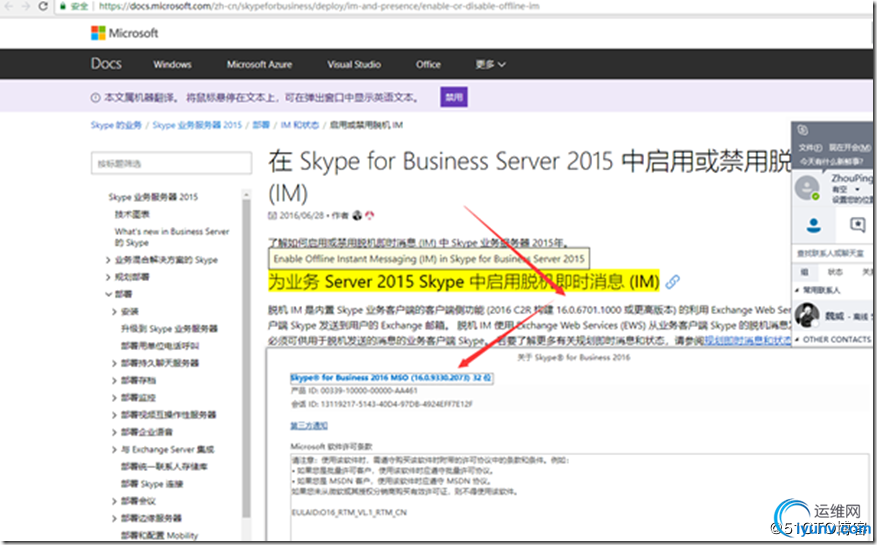
Task: Expand '规划部署' sidebar node
Action: pos(108,277)
